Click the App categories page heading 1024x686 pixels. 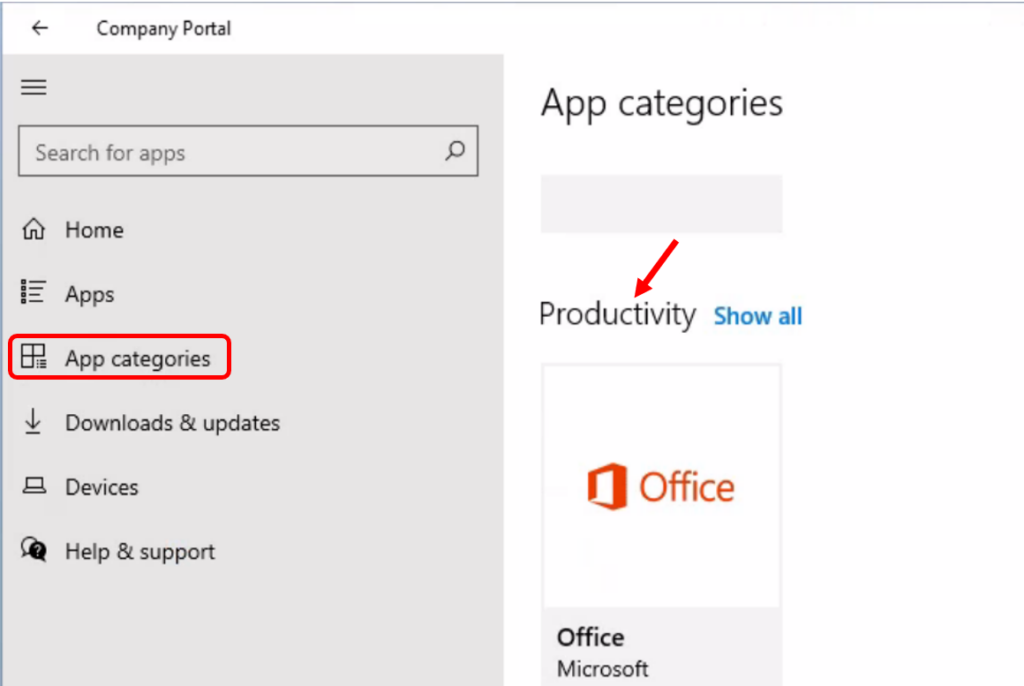click(662, 103)
